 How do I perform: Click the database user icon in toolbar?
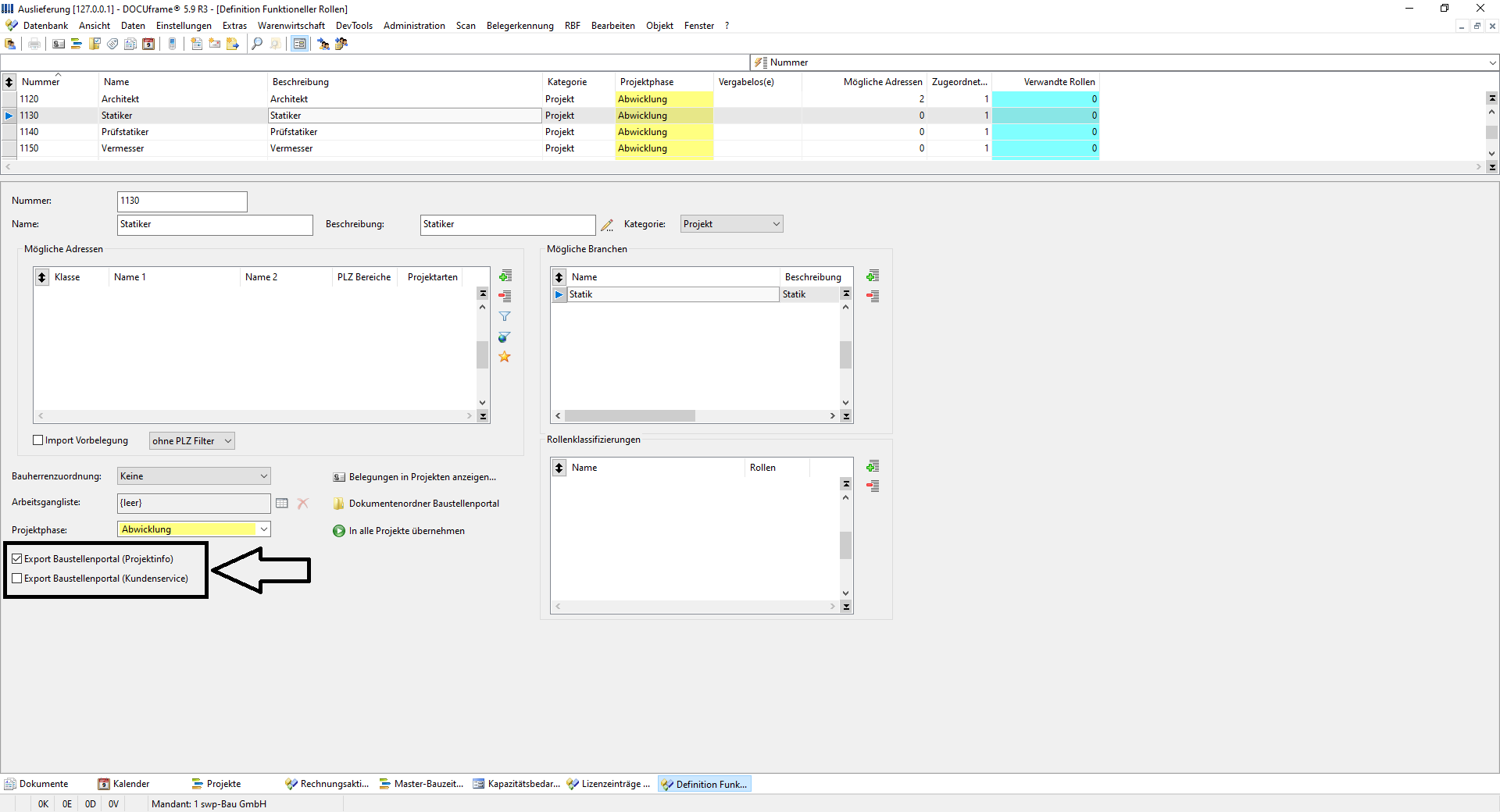coord(10,44)
